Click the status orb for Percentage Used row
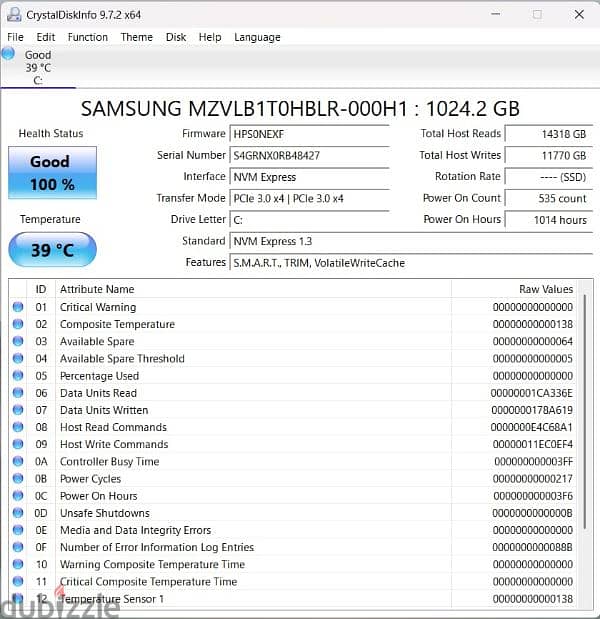 (18, 375)
